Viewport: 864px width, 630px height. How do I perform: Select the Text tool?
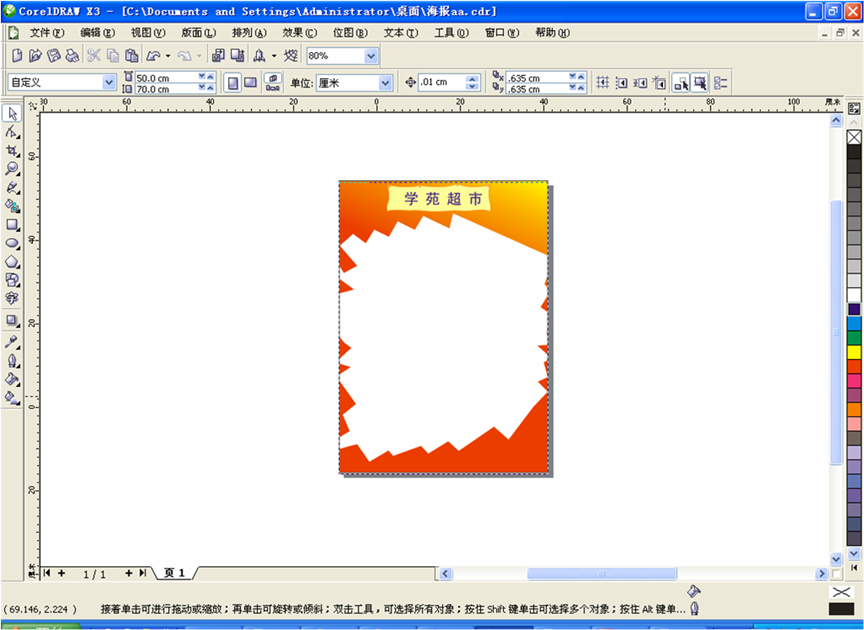pos(12,299)
